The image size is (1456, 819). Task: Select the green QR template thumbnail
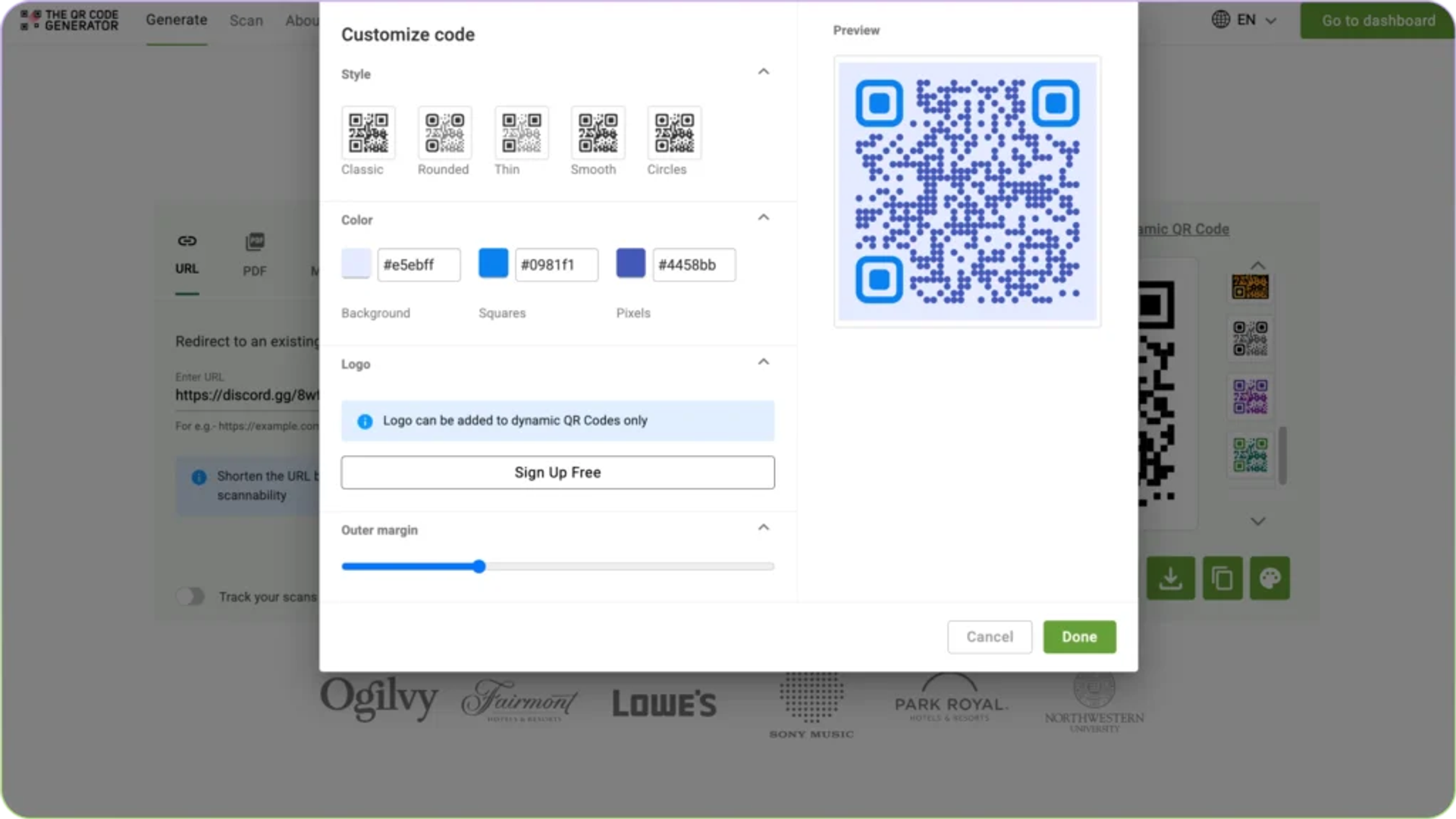tap(1250, 455)
